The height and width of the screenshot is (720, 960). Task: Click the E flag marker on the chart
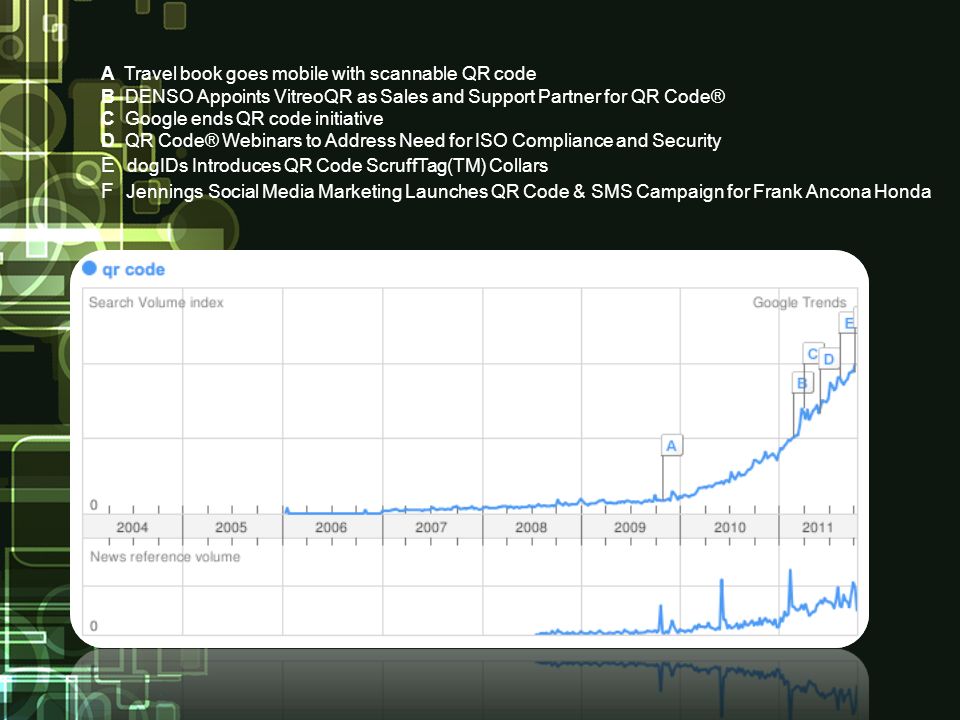(848, 323)
